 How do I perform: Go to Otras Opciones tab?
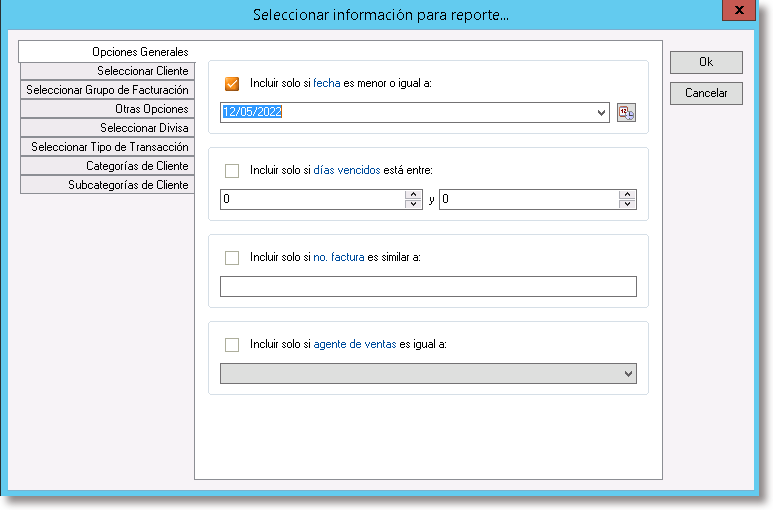point(107,109)
